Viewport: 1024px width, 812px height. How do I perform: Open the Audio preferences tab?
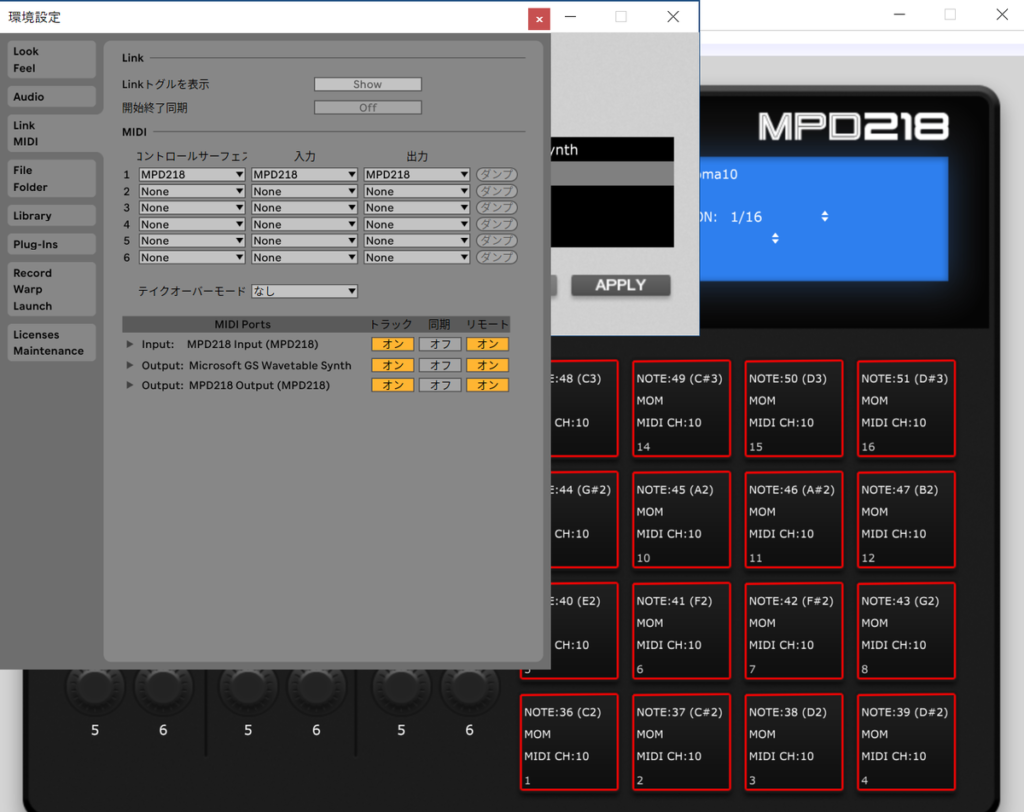pos(52,97)
